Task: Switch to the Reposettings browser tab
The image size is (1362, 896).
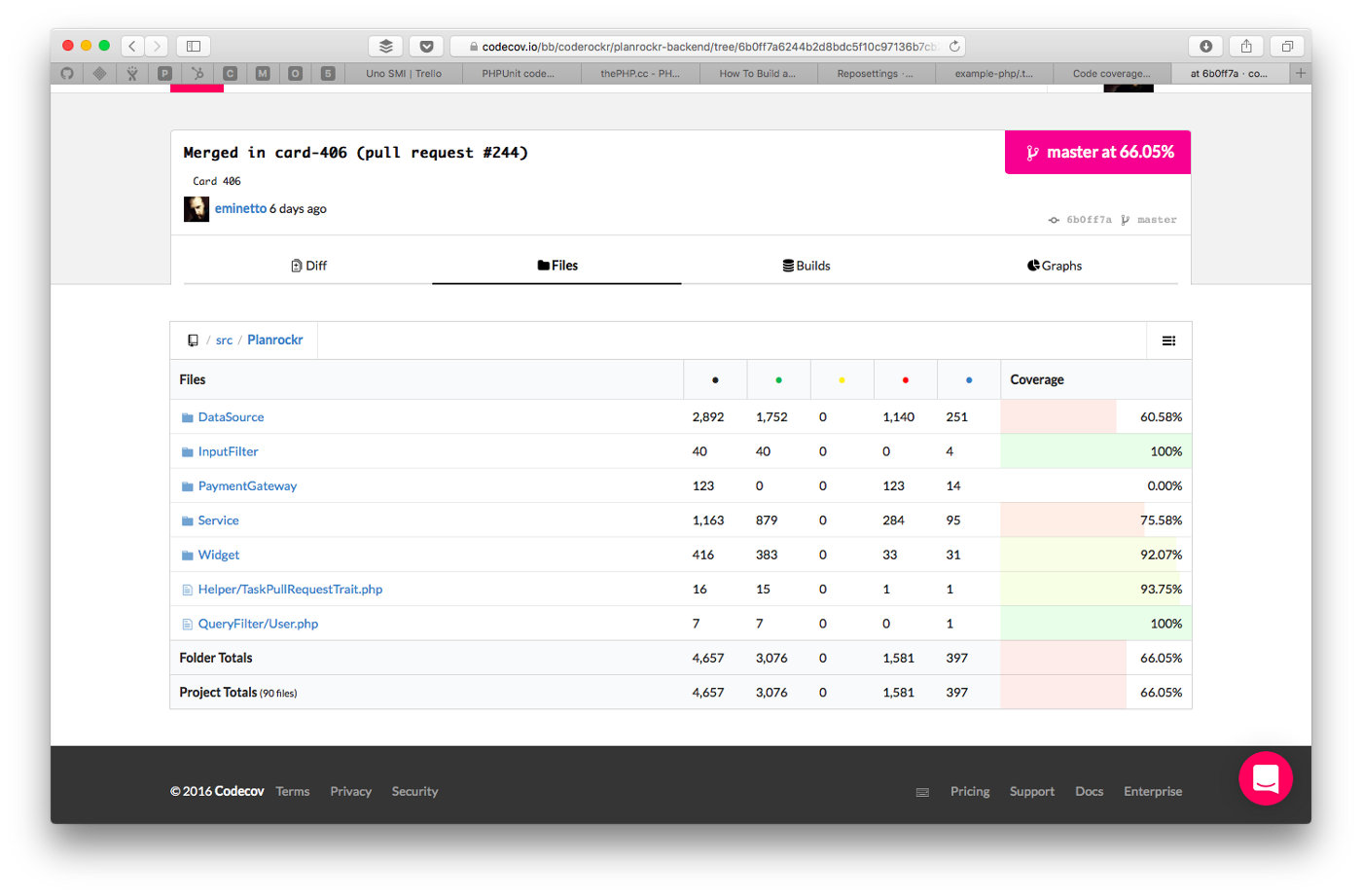Action: (x=876, y=73)
